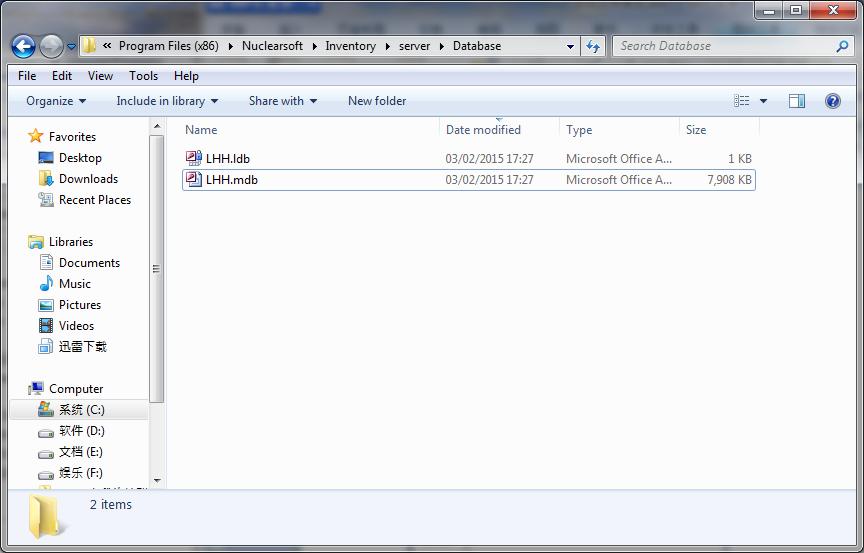The height and width of the screenshot is (553, 864).
Task: Click Program Files (x86) in the breadcrumb
Action: (169, 46)
